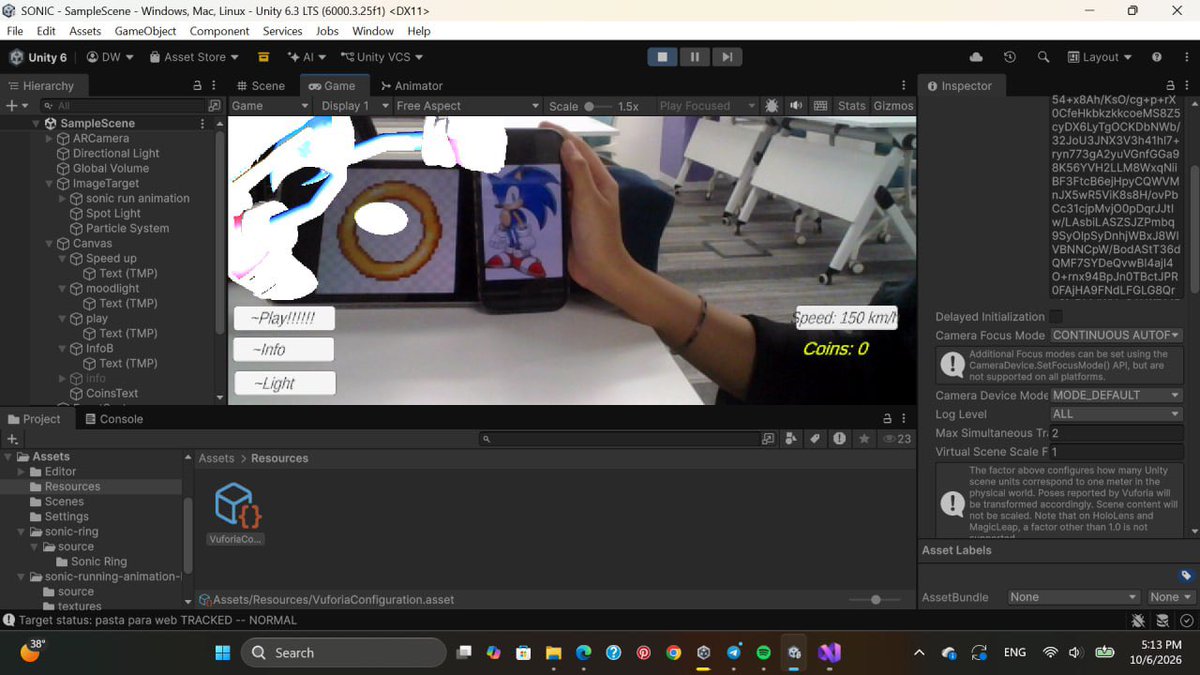Open the DW account dropdown
Screen dimensions: 1200x675
coord(109,58)
